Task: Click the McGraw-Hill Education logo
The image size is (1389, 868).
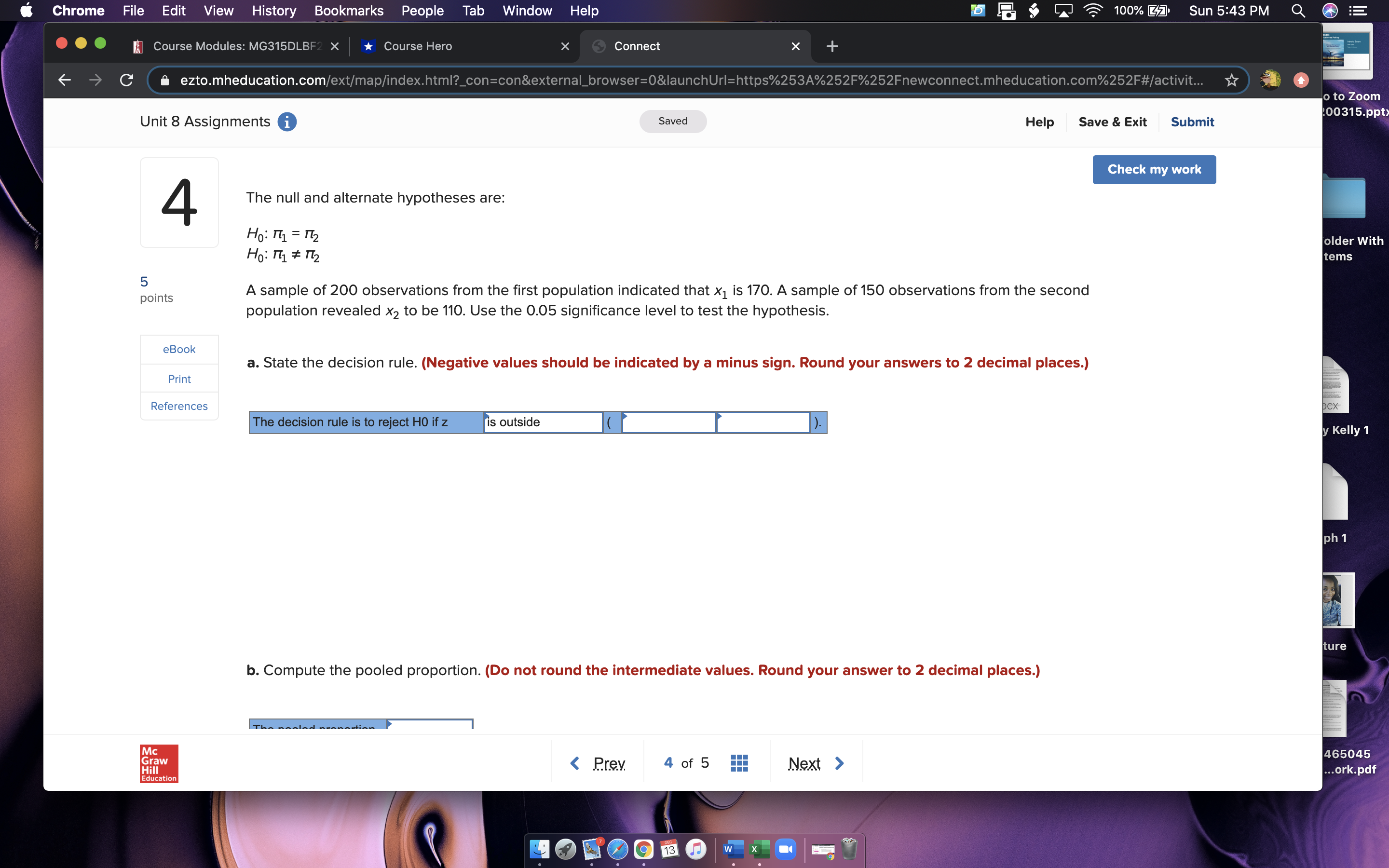Action: click(158, 763)
